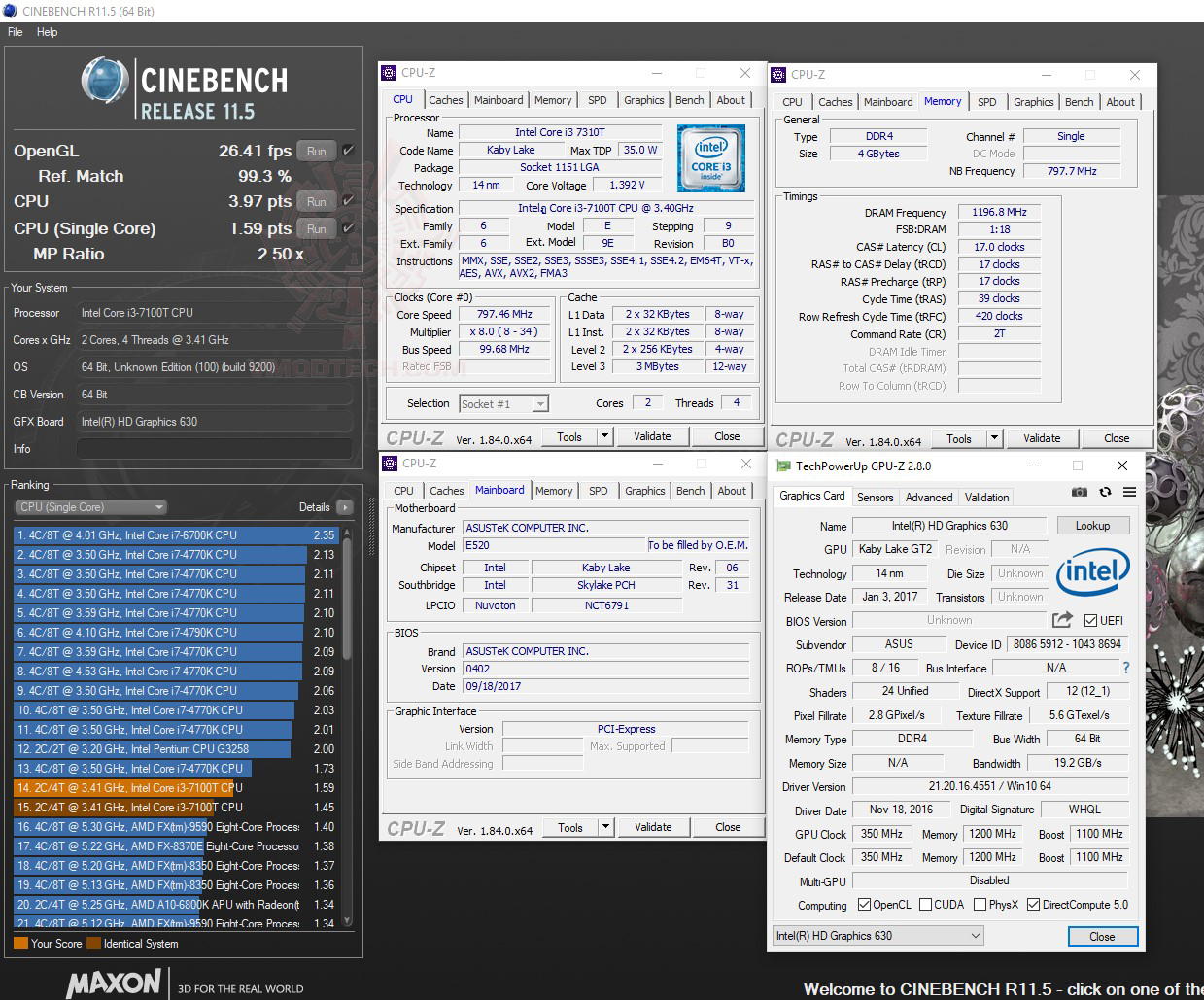Click the Cinebench app icon in title bar
1204x1000 pixels.
point(11,11)
